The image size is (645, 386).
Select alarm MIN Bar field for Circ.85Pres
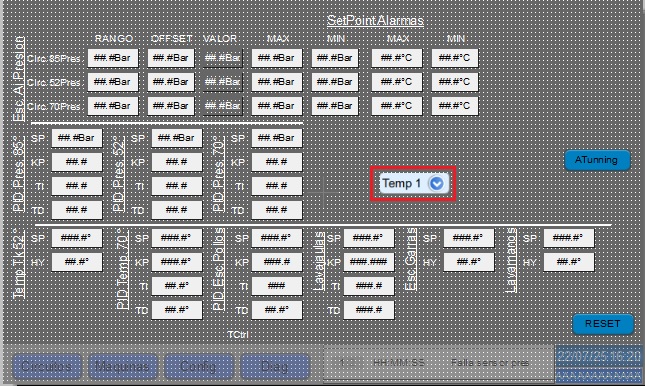click(x=335, y=58)
